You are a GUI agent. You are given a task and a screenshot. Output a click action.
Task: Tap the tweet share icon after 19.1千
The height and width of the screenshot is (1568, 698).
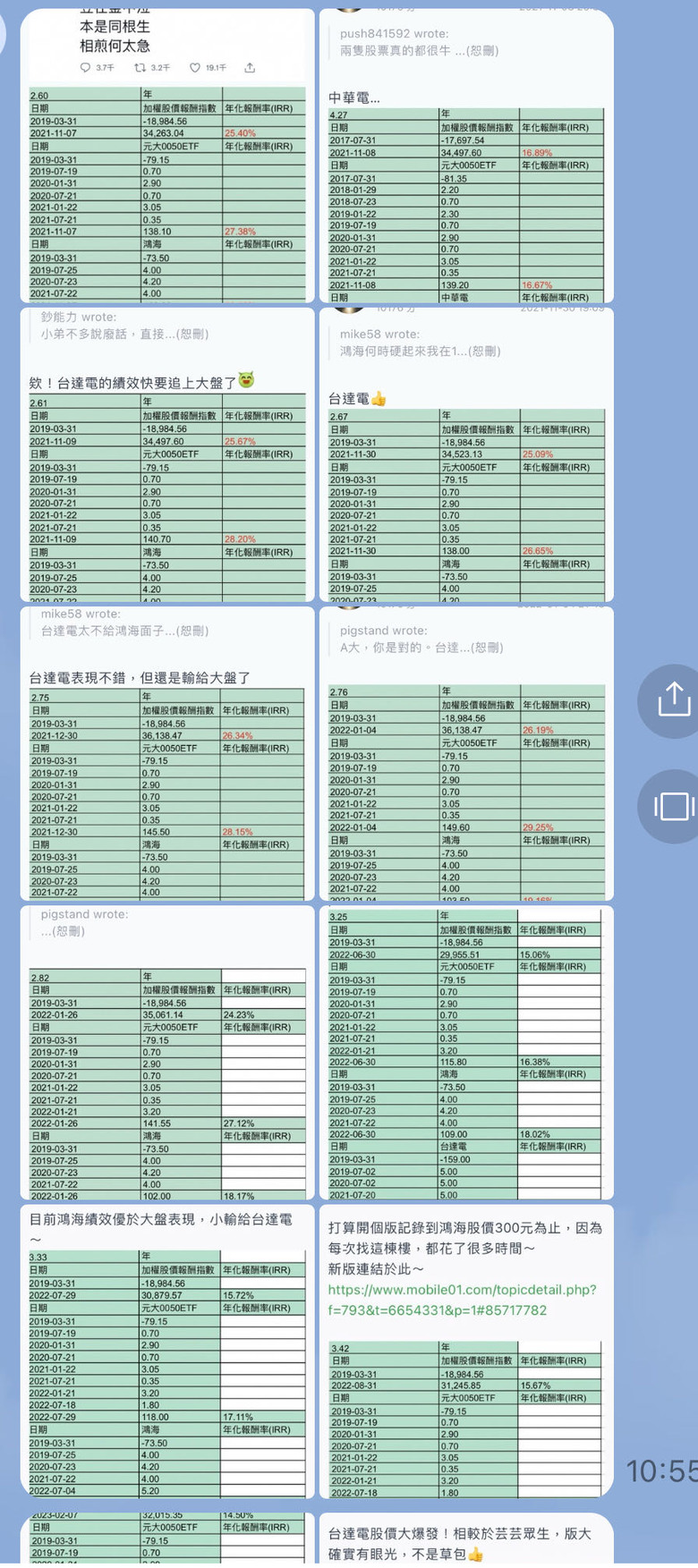tap(250, 68)
